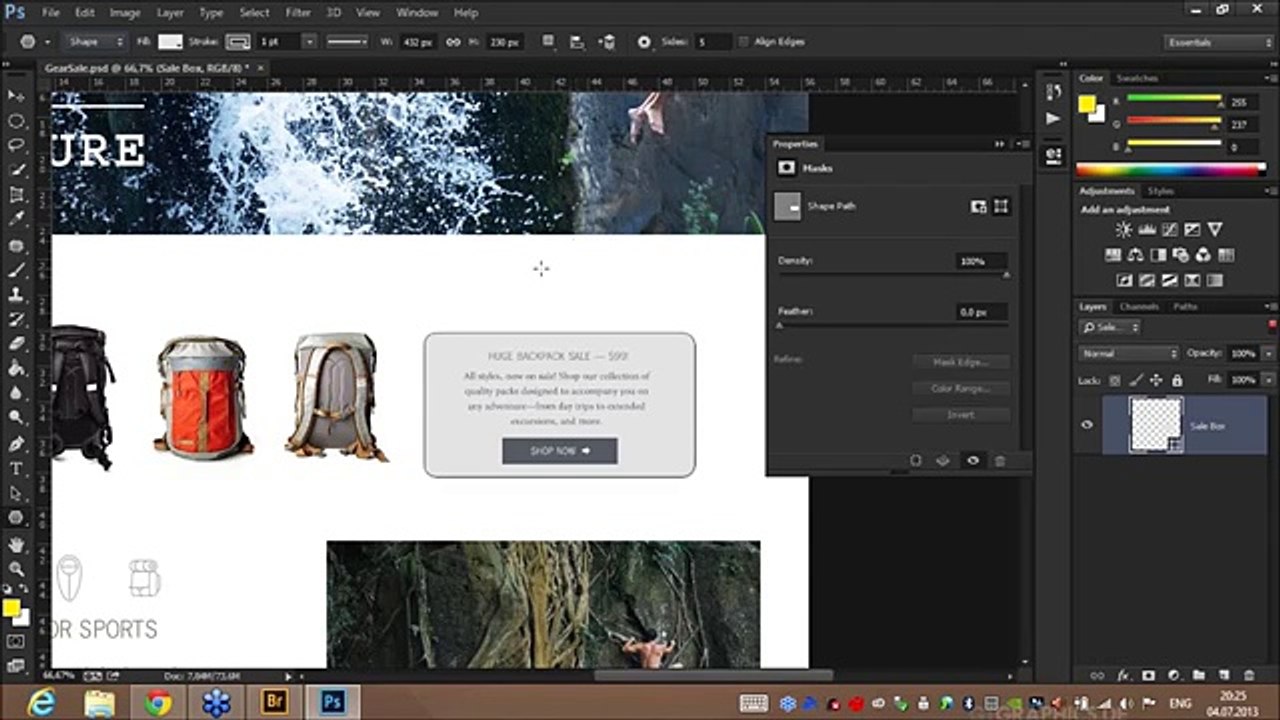Select the Horizontal Type tool
1280x720 pixels.
pos(16,469)
